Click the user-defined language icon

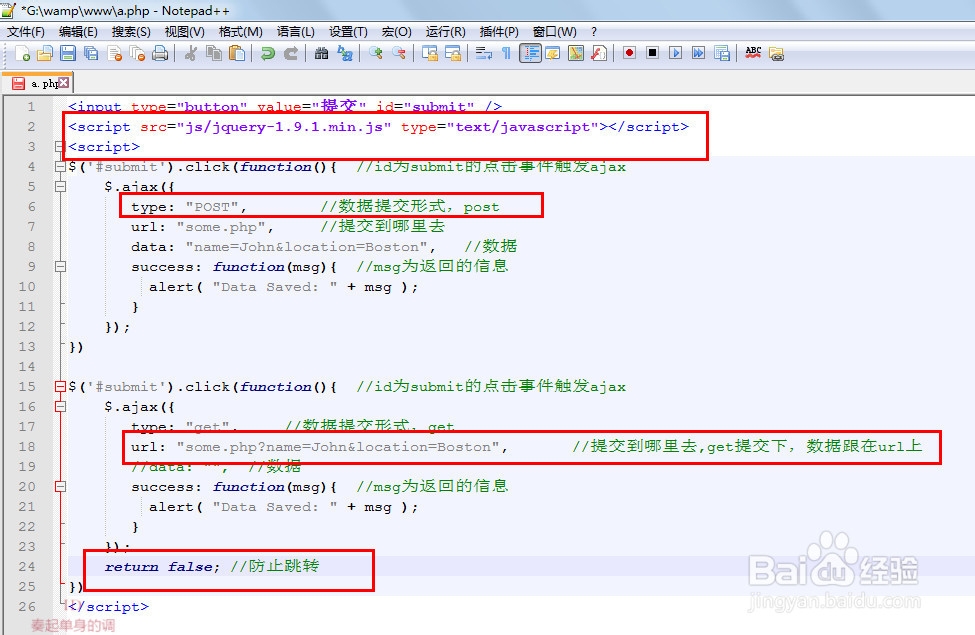point(553,53)
